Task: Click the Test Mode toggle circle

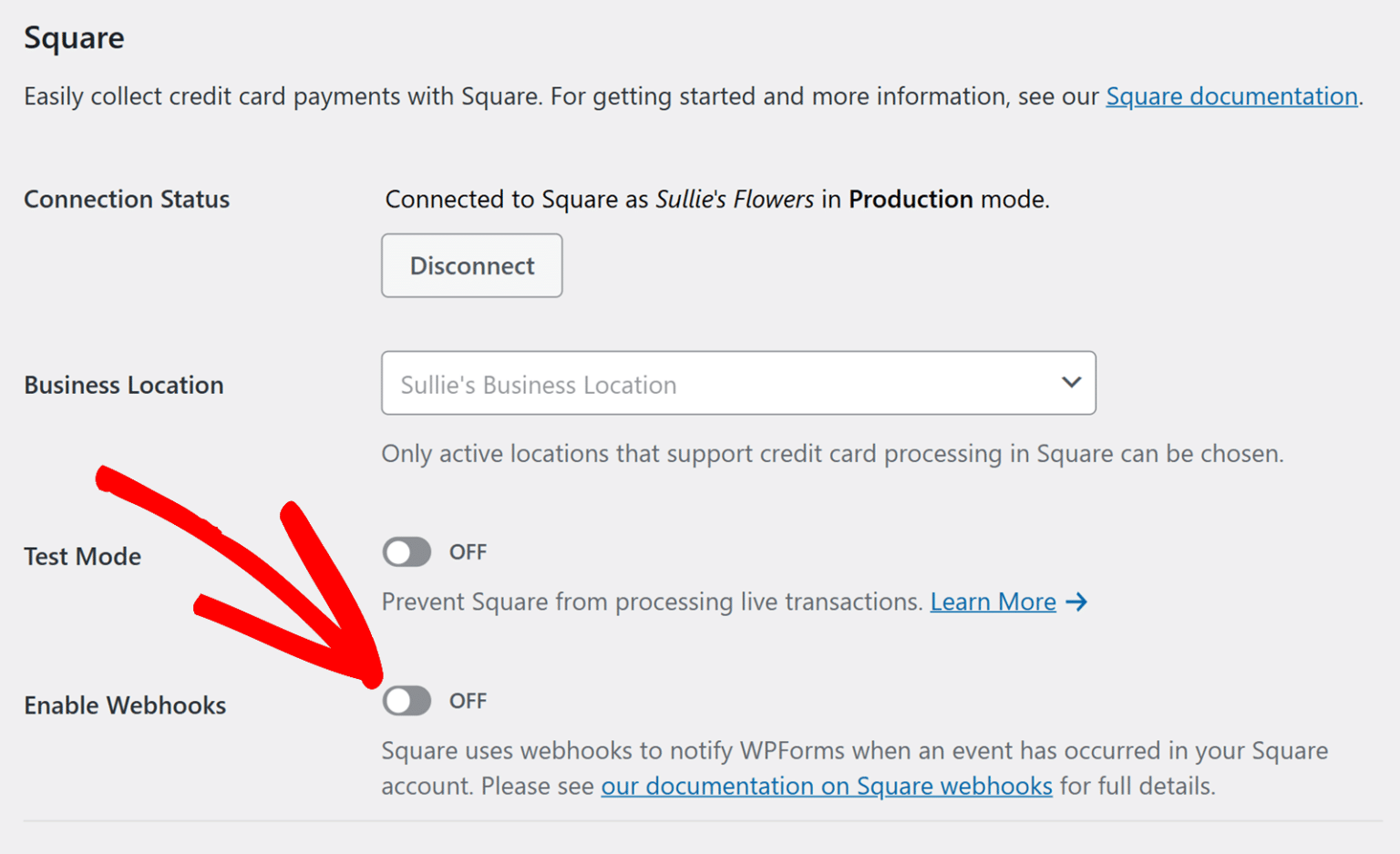Action: coord(399,551)
